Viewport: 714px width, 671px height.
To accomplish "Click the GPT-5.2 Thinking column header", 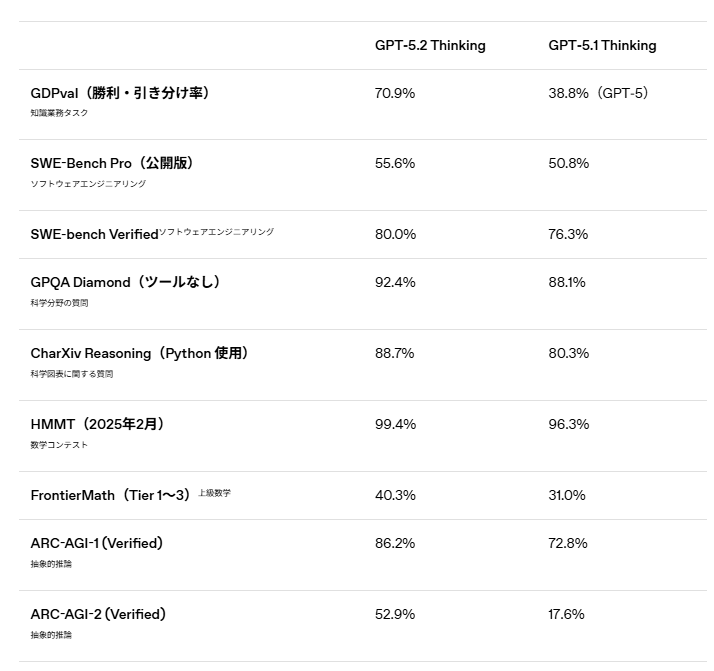I will coord(430,45).
